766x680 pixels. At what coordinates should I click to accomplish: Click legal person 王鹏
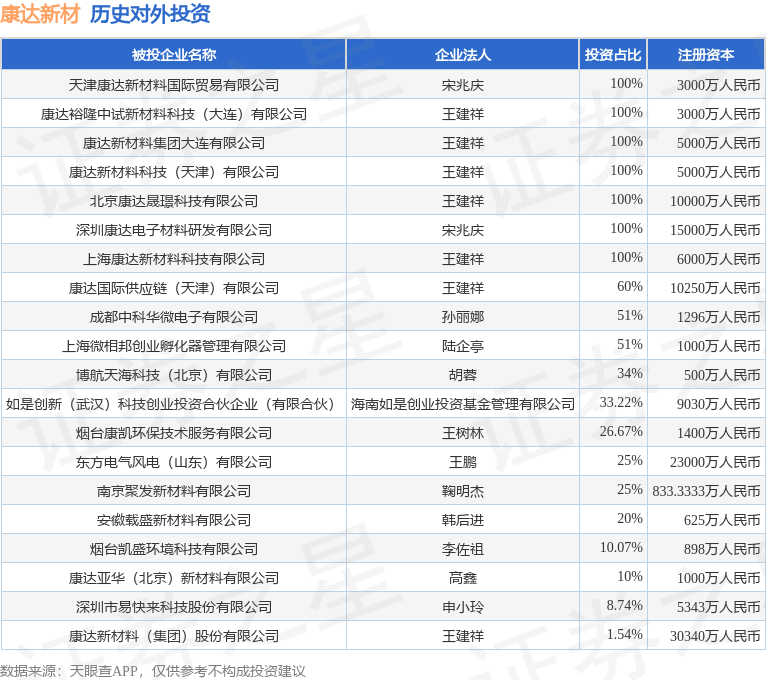(x=463, y=462)
